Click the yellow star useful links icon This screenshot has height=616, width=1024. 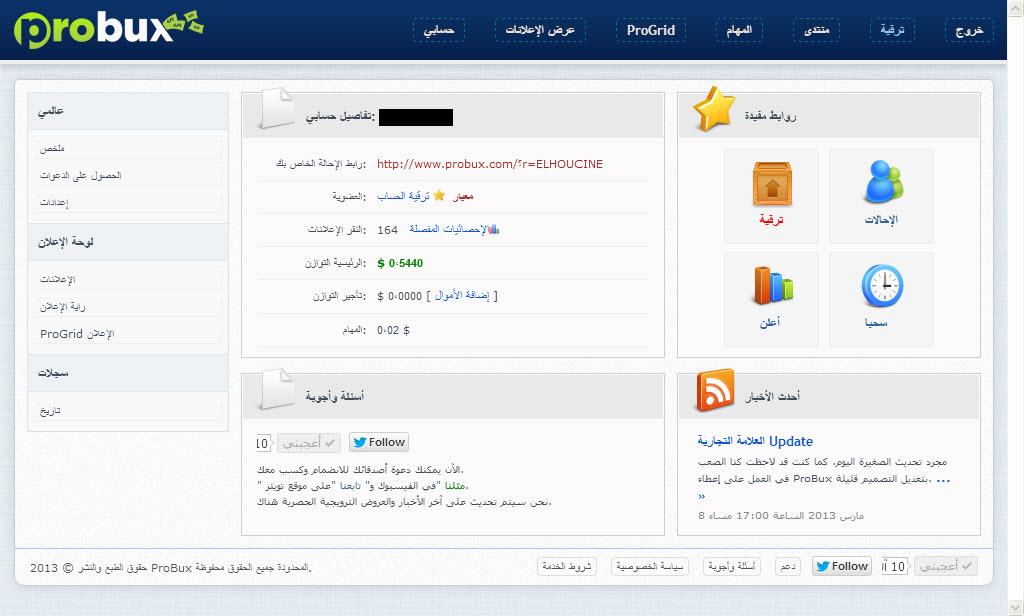(x=715, y=109)
